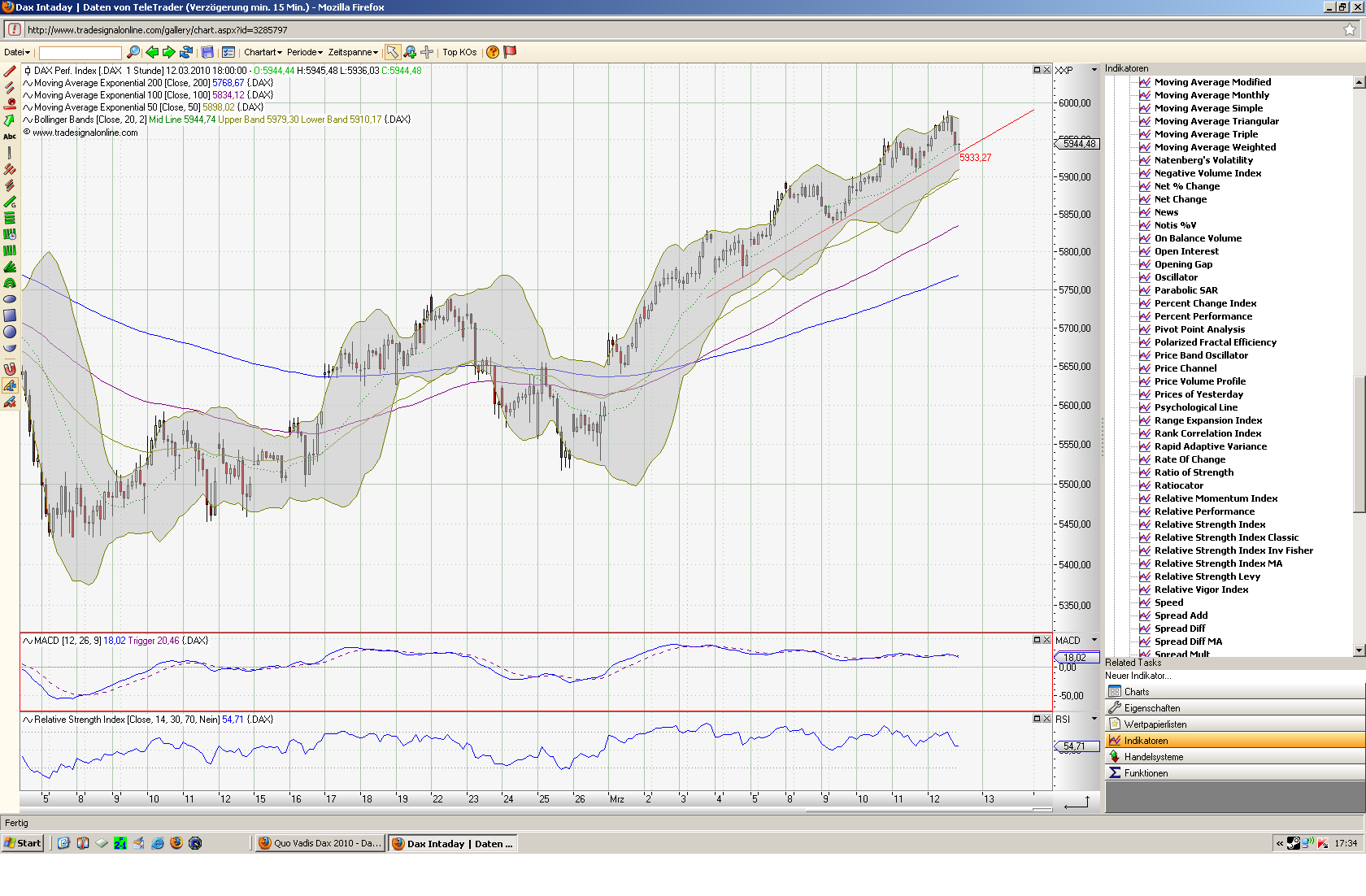
Task: Select the rectangle drawing tool
Action: [10, 315]
